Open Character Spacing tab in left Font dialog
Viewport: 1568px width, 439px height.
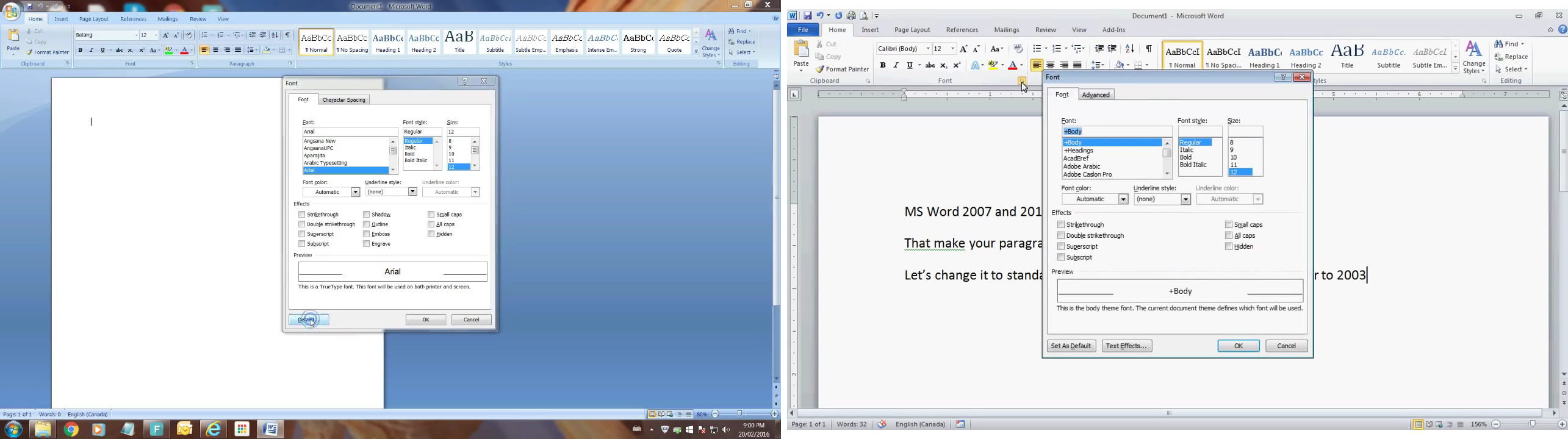pos(344,100)
